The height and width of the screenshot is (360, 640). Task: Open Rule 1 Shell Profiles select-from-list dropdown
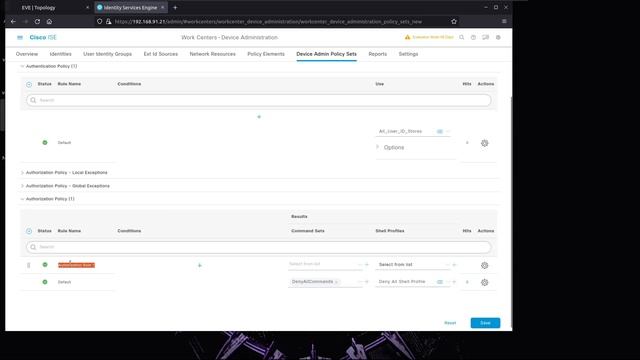pos(447,265)
